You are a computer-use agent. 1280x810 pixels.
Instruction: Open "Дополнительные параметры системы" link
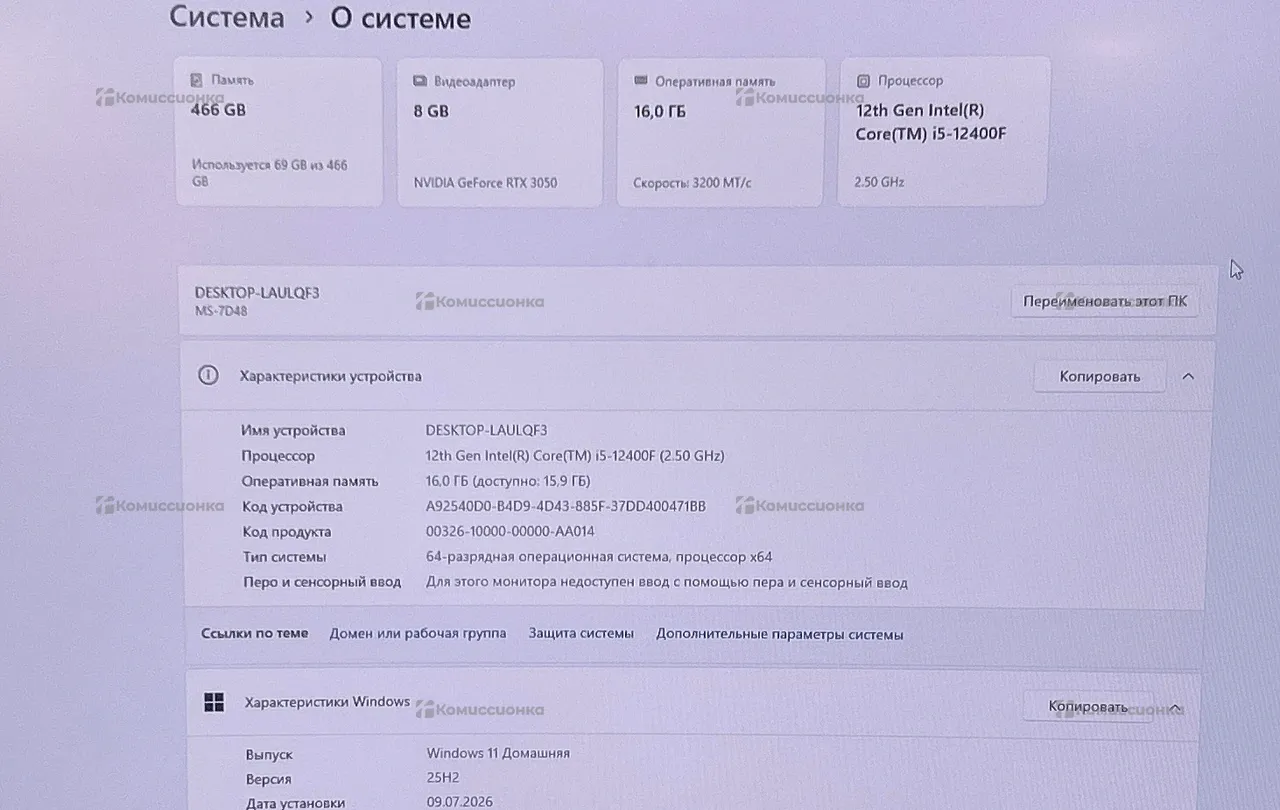point(780,635)
